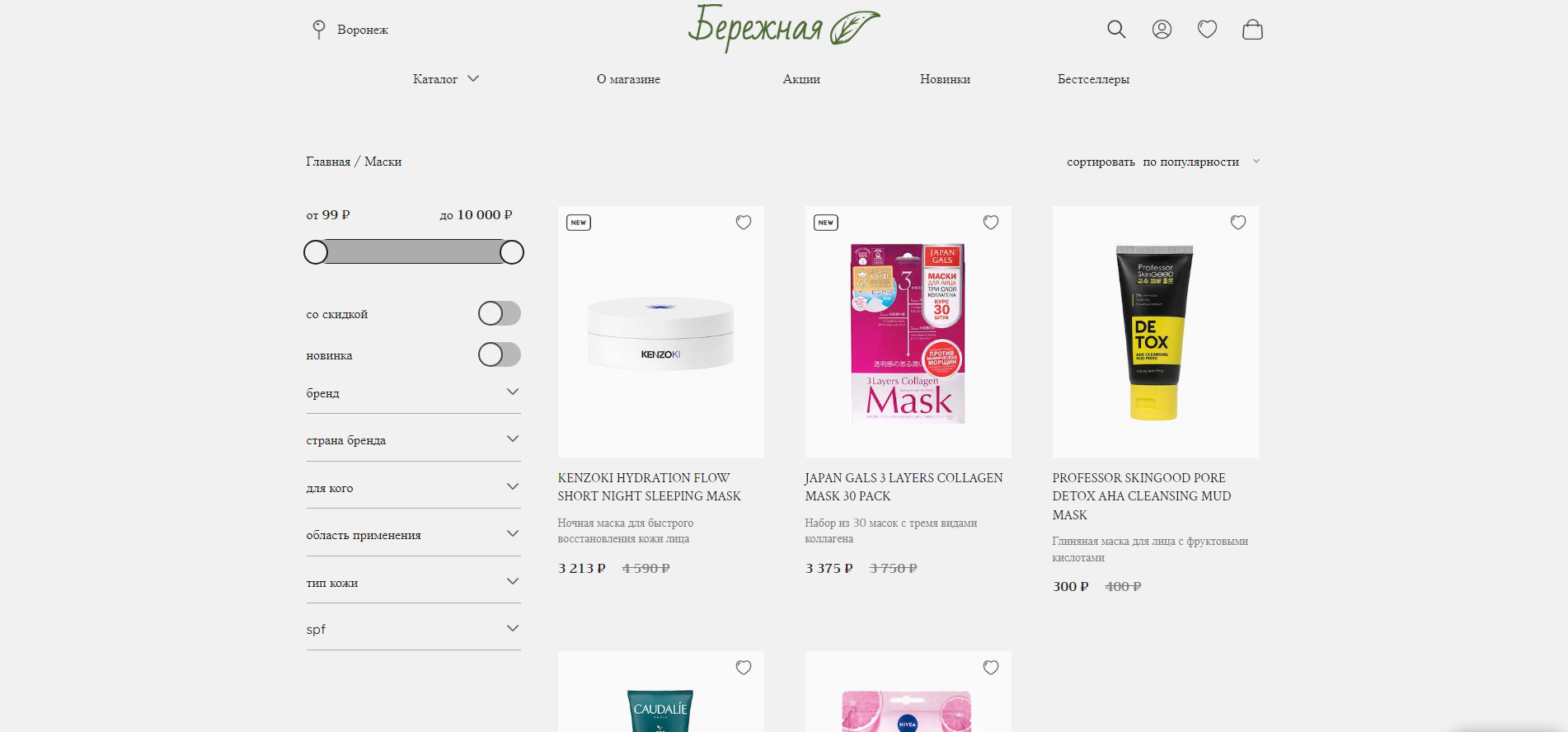Open the shopping bag cart icon
The width and height of the screenshot is (1568, 732).
[x=1252, y=30]
